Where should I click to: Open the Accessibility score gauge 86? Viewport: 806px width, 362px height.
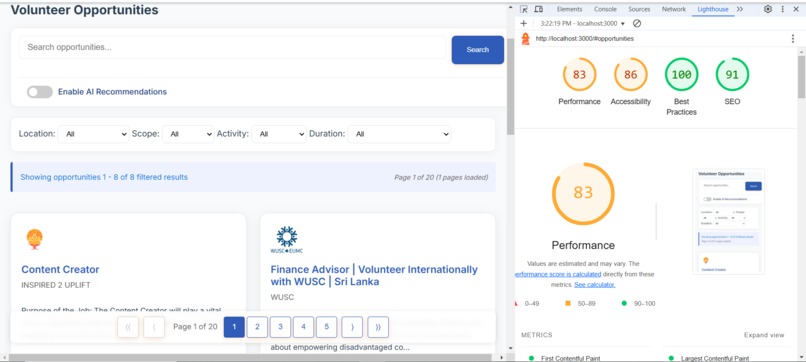(x=631, y=75)
